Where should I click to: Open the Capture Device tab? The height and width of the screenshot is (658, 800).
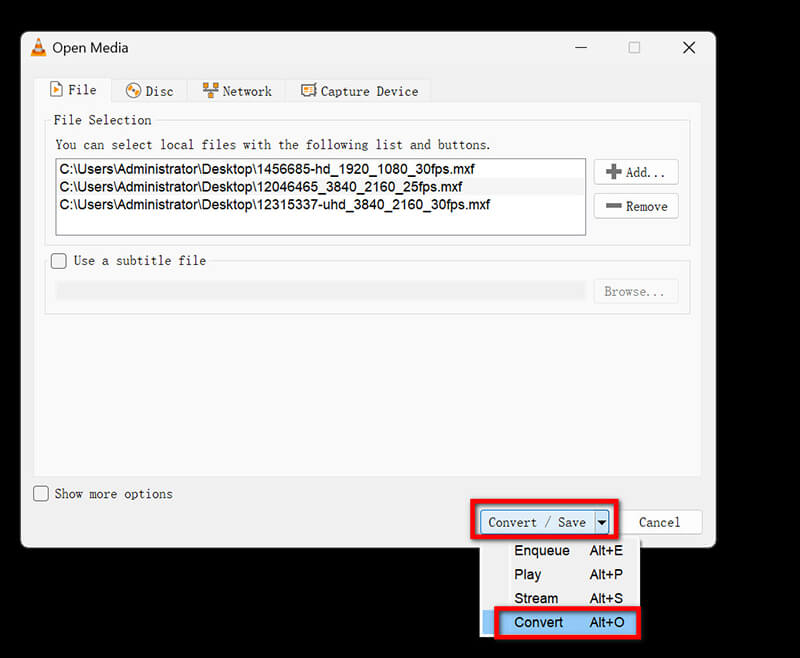pos(359,91)
